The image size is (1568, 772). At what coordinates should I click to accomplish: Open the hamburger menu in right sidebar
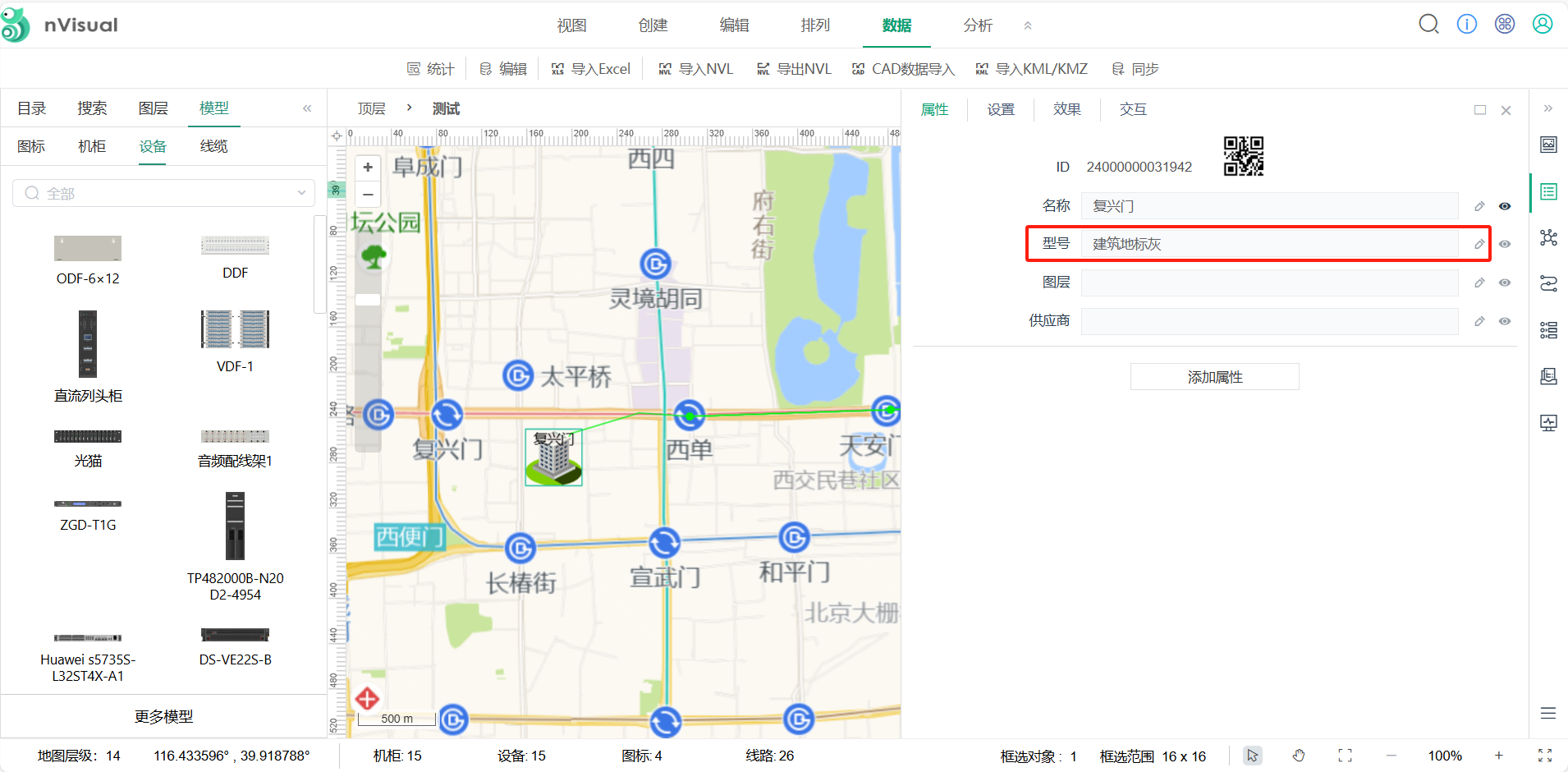point(1548,713)
